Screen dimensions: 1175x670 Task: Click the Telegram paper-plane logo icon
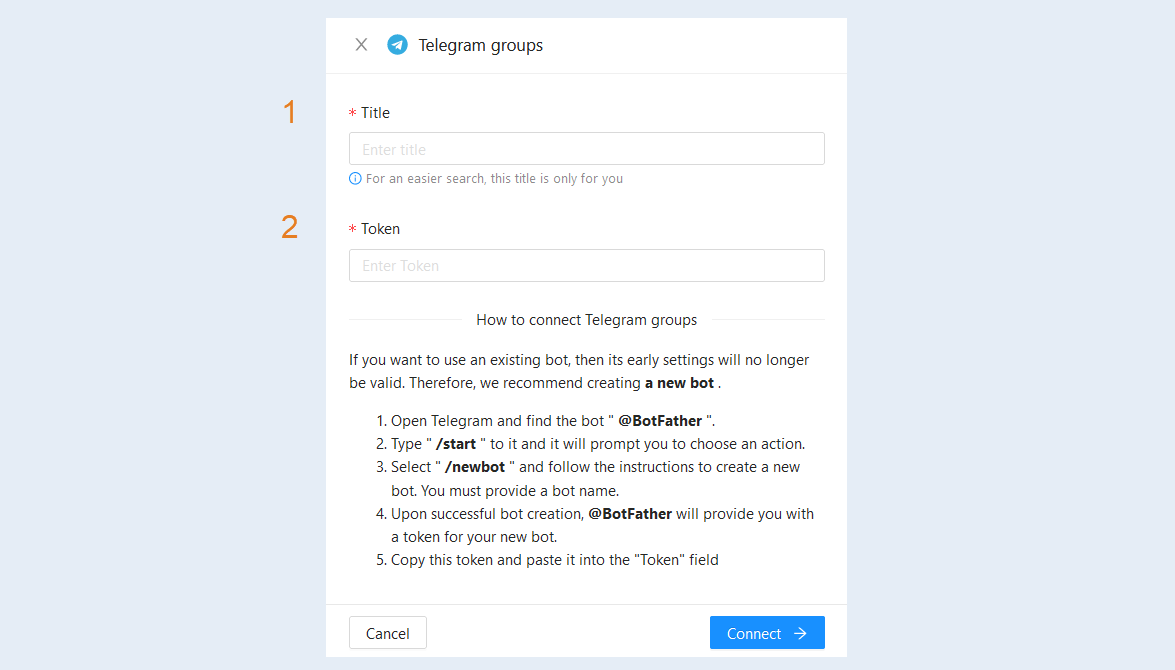click(397, 45)
